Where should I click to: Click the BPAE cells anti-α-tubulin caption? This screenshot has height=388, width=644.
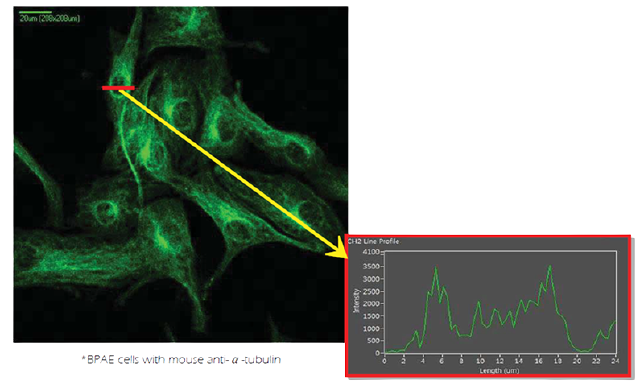tap(181, 360)
